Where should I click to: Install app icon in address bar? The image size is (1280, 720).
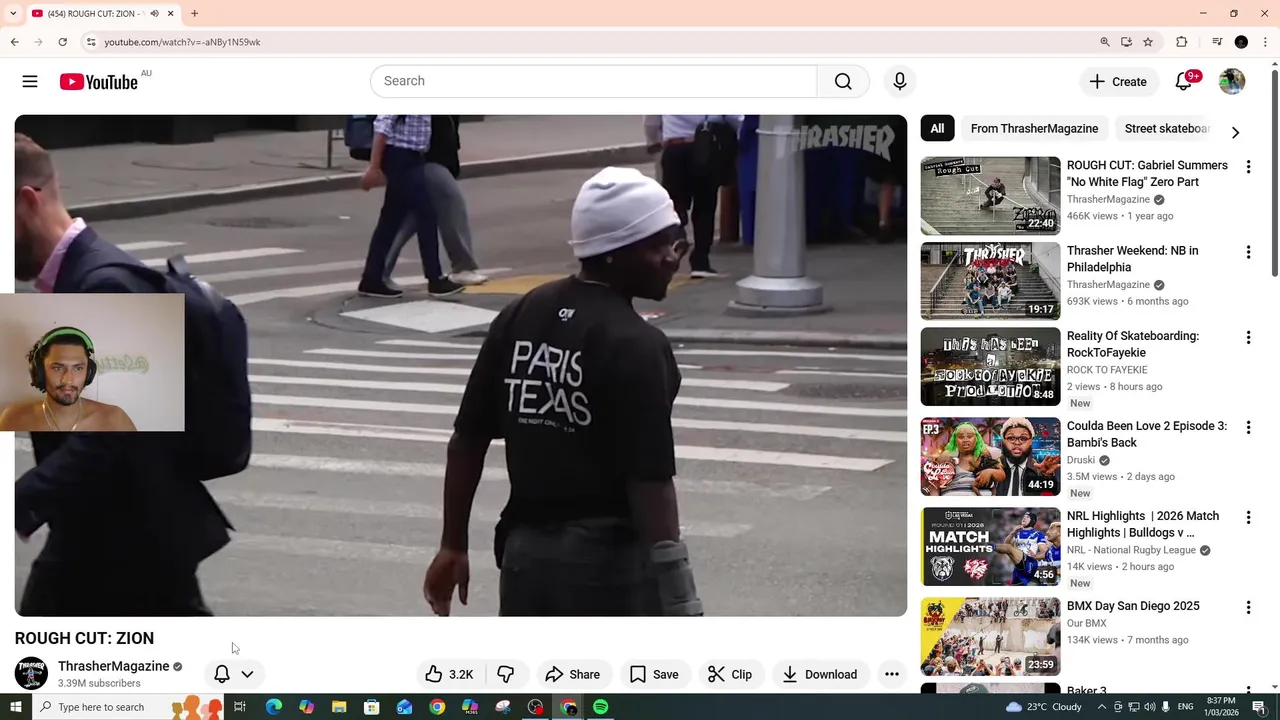pyautogui.click(x=1126, y=42)
